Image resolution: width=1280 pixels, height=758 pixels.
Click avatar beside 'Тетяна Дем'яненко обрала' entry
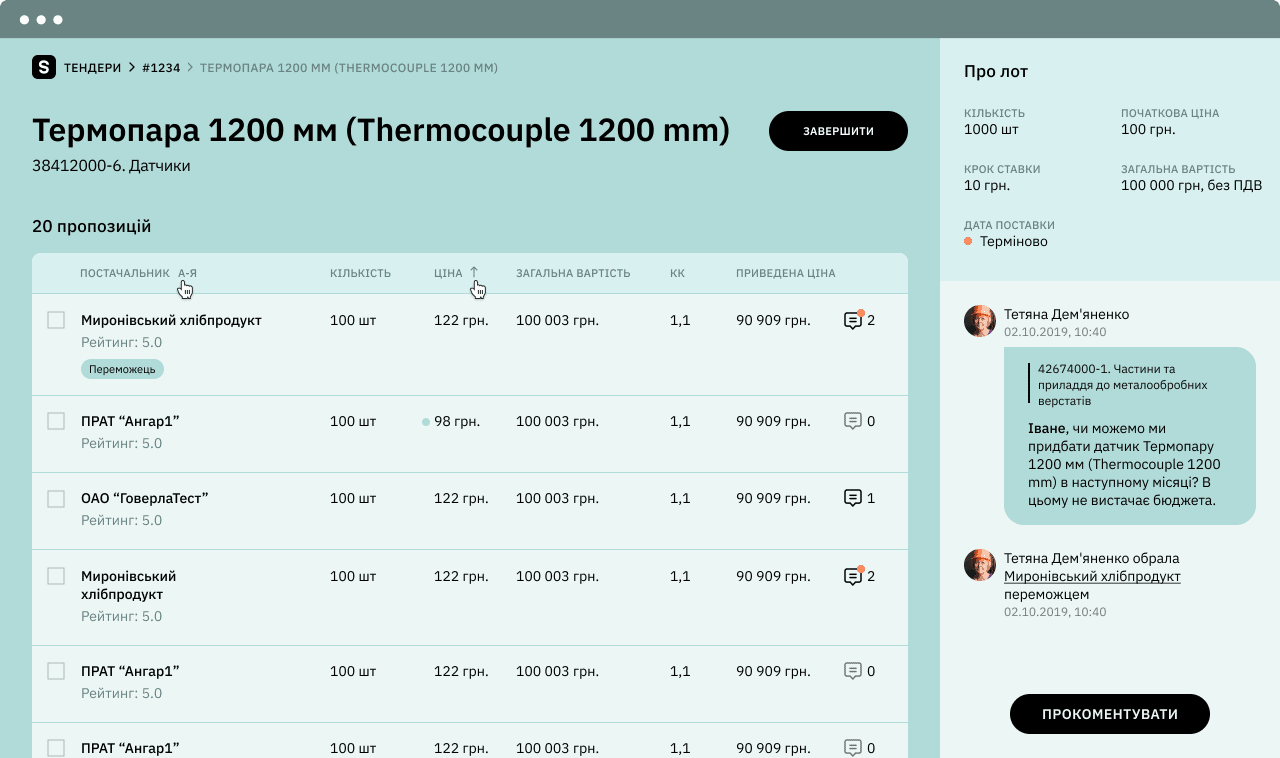980,565
